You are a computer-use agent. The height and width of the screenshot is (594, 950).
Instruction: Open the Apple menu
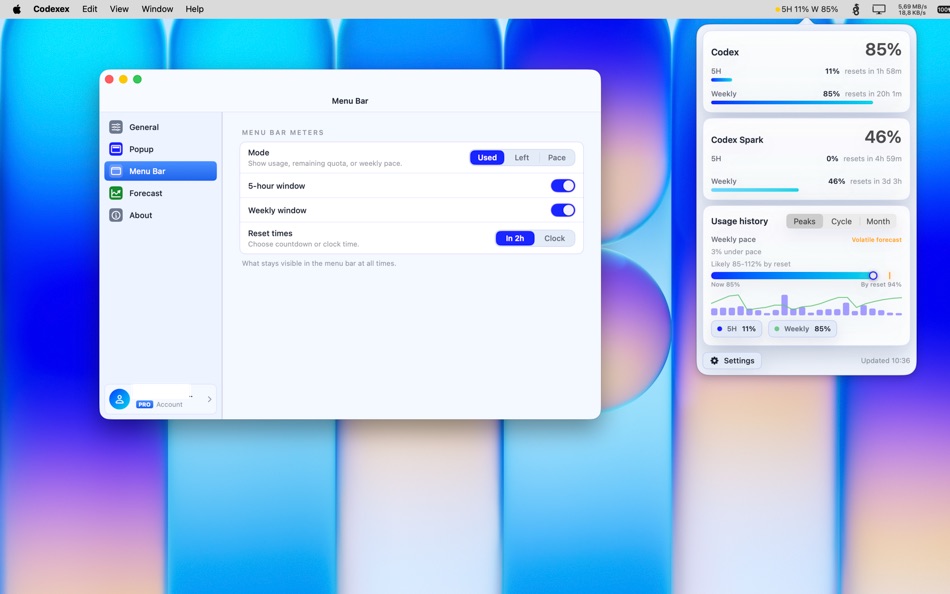tap(17, 9)
